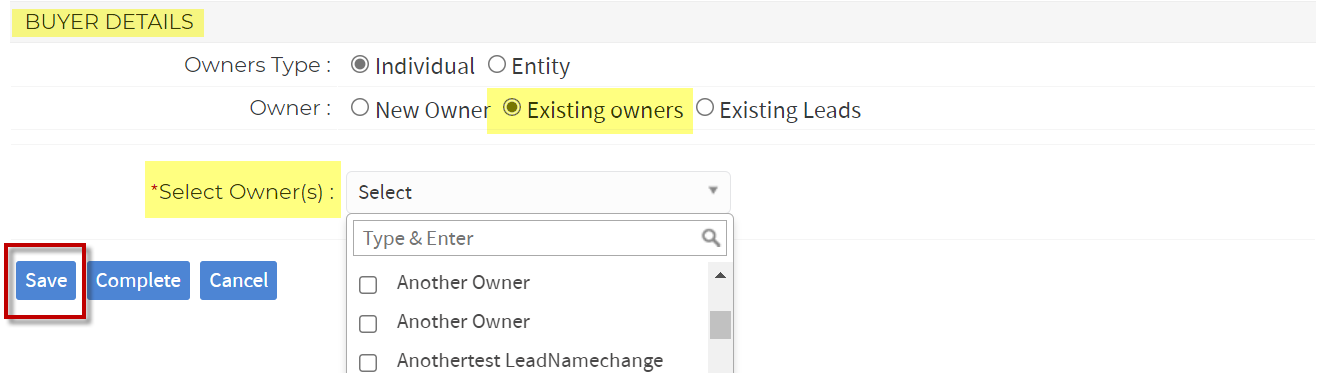Check the Anothertest LeadNamechange checkbox
Image resolution: width=1320 pixels, height=373 pixels.
coord(368,363)
